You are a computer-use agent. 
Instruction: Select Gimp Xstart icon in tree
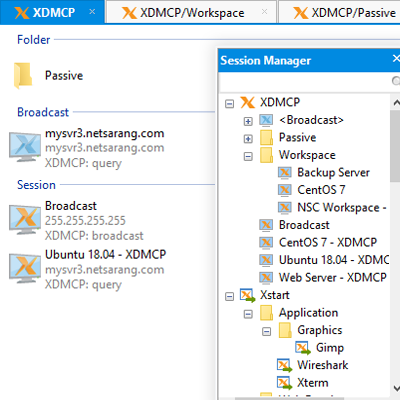pyautogui.click(x=303, y=348)
